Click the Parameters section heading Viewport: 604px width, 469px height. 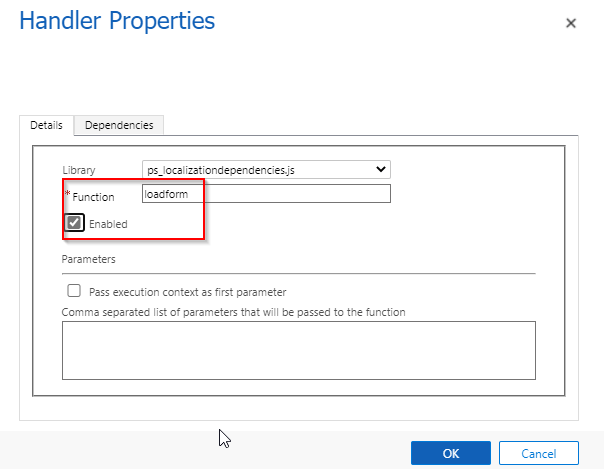pos(88,259)
